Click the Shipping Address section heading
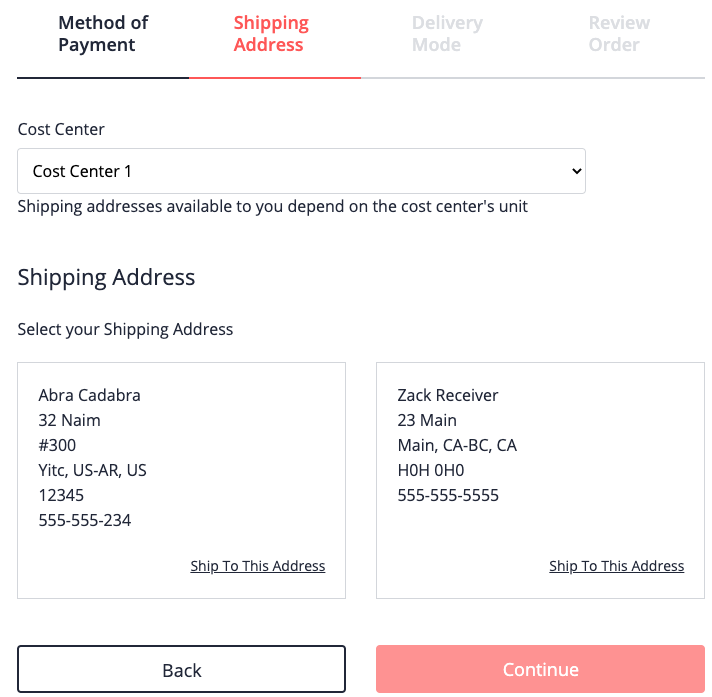Screen dimensions: 712x697 (106, 277)
